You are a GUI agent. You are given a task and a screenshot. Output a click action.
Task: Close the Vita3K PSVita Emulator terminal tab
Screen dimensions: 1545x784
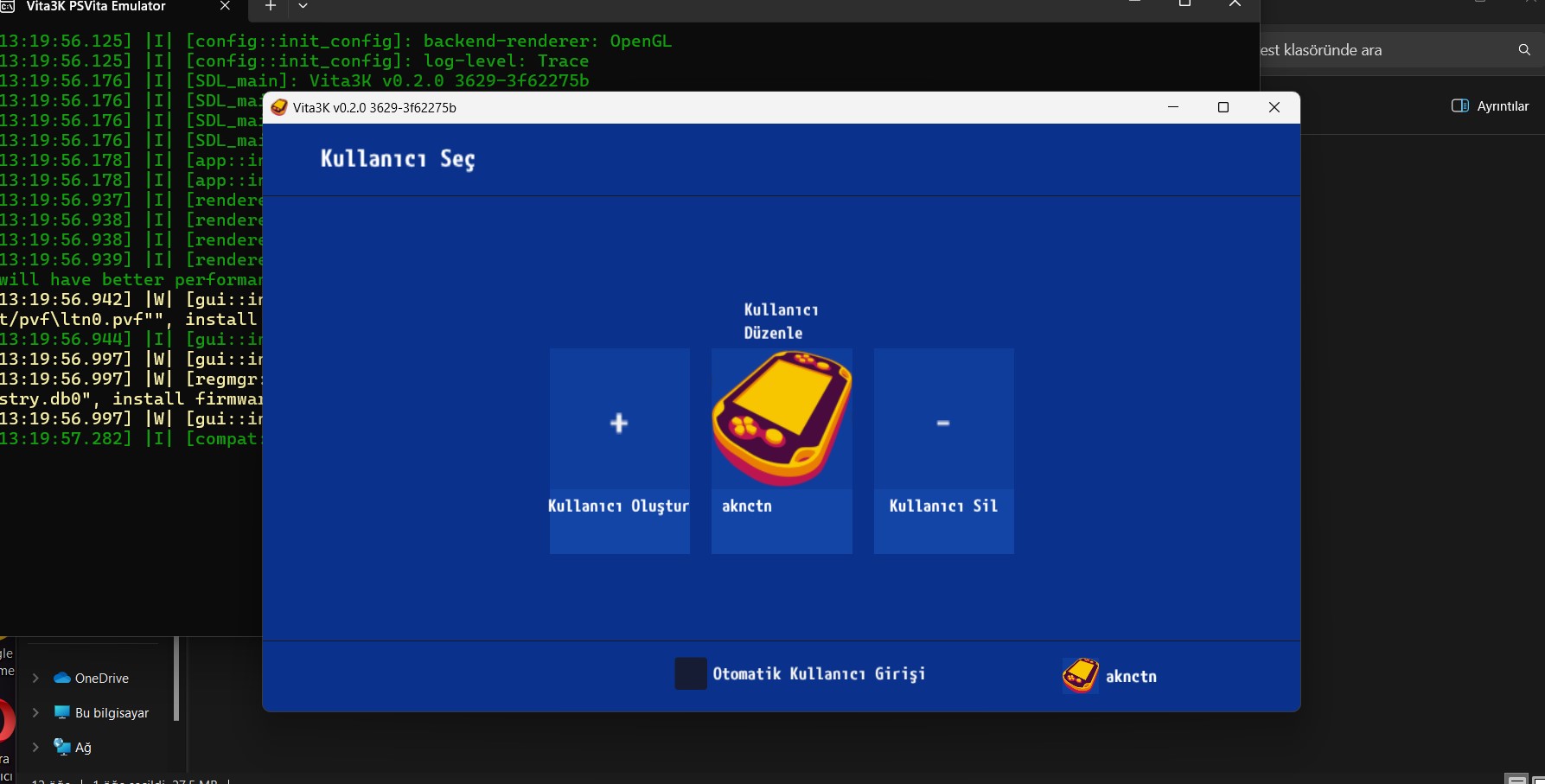click(225, 6)
